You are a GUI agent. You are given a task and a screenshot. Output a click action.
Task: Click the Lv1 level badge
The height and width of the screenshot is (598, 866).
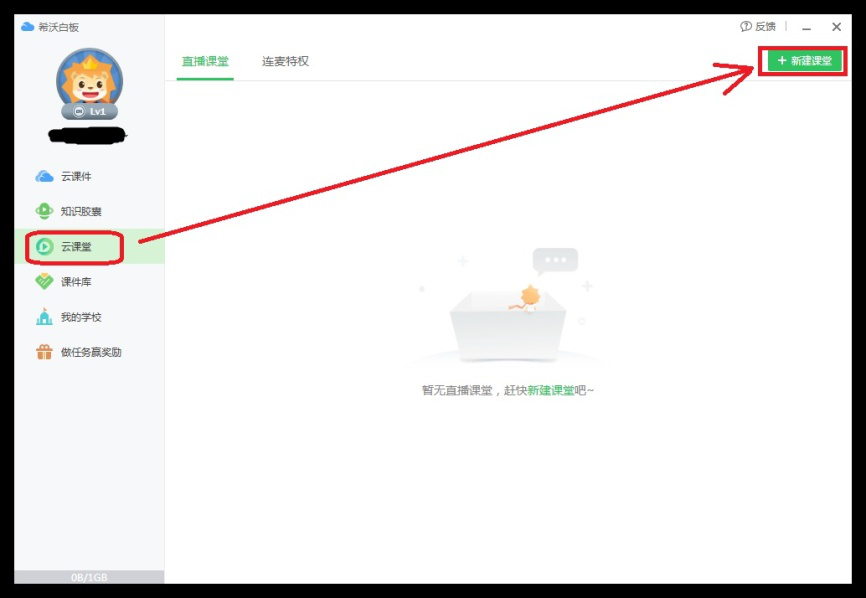(89, 111)
